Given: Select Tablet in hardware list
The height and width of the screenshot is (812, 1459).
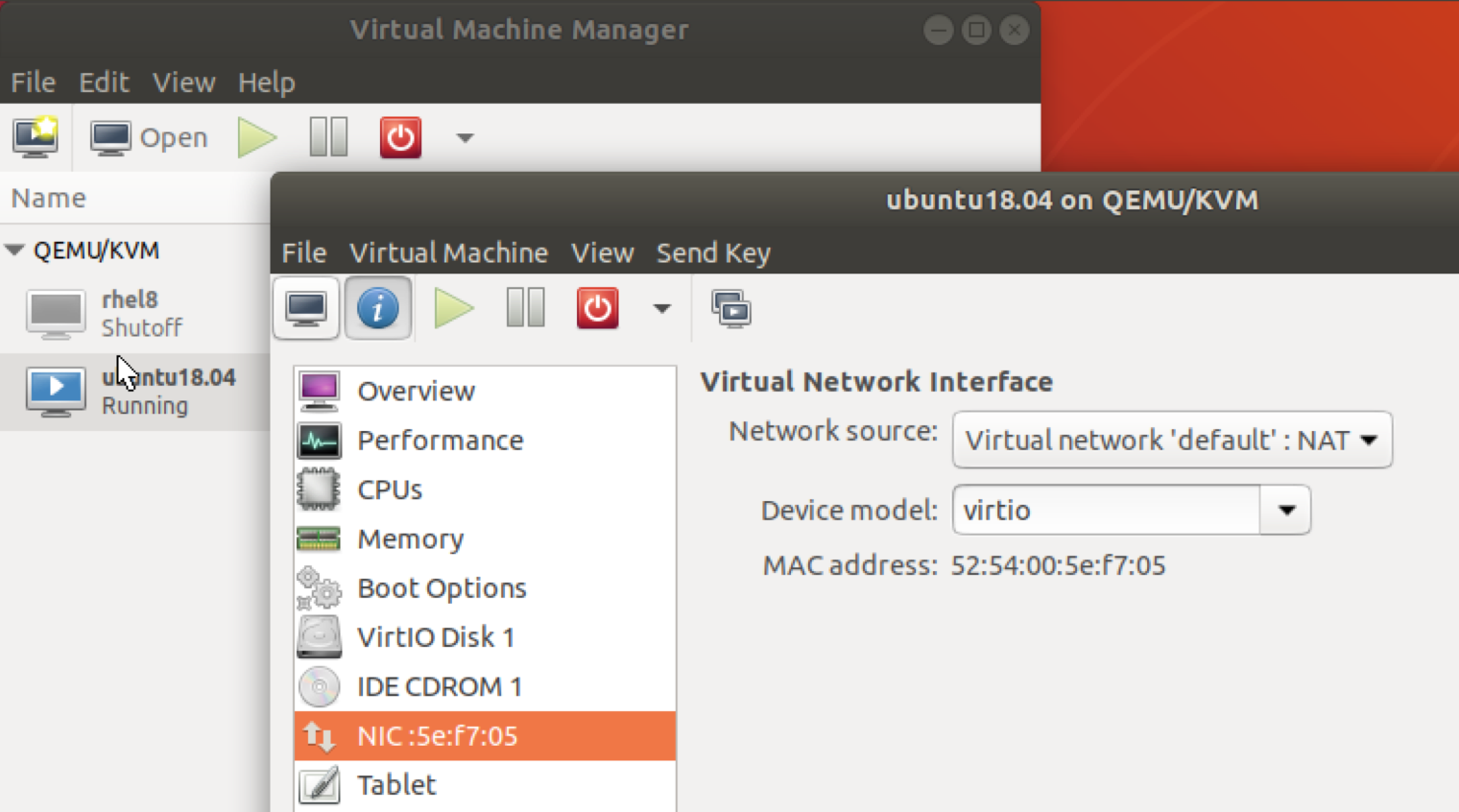Looking at the screenshot, I should [485, 785].
